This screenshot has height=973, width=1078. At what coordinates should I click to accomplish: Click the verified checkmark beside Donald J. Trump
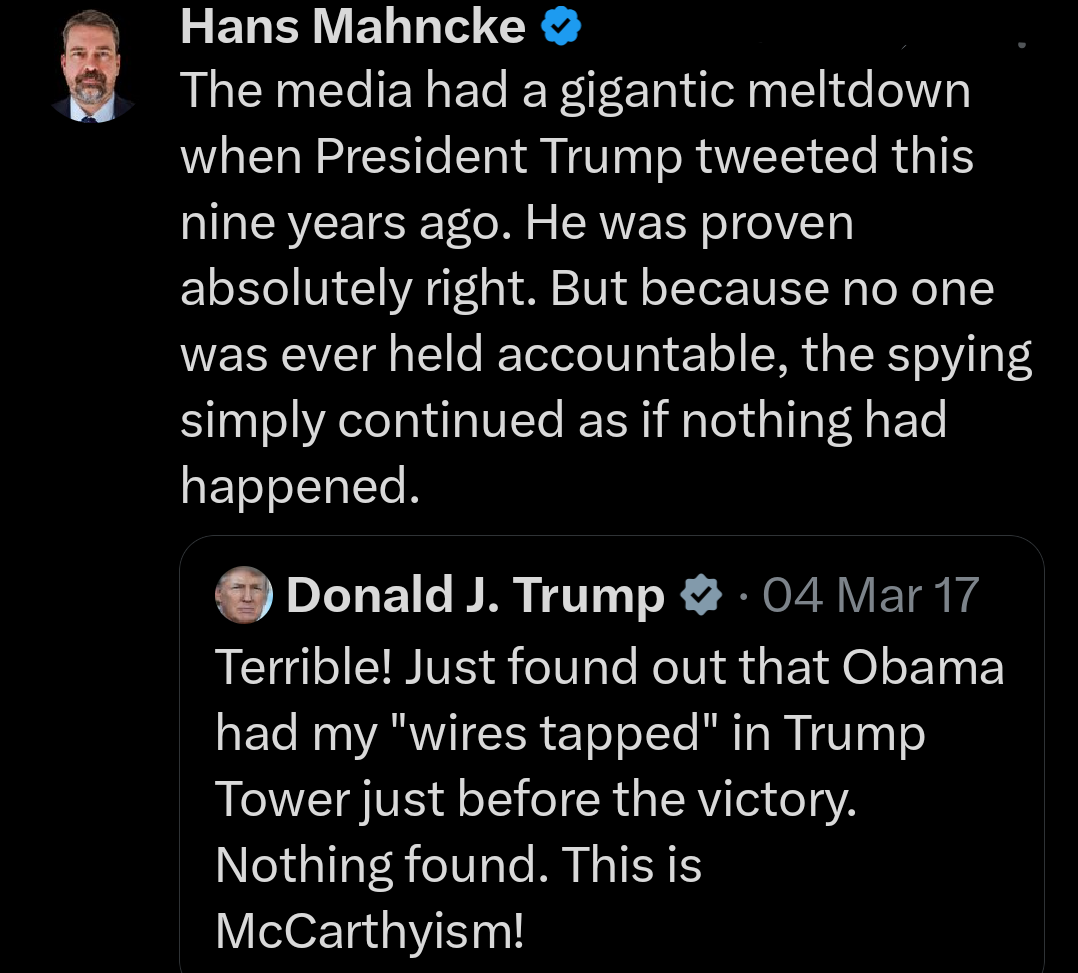coord(701,594)
